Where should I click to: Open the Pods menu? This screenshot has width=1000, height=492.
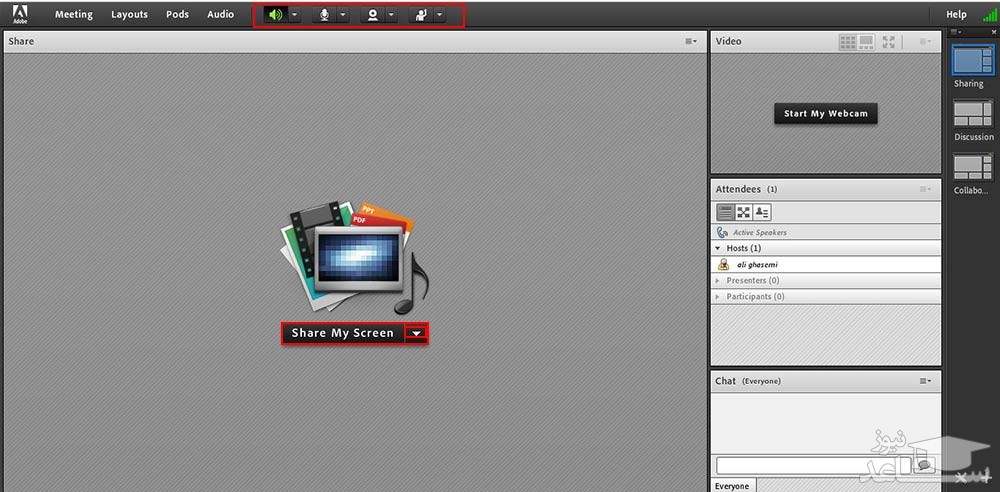click(x=177, y=15)
